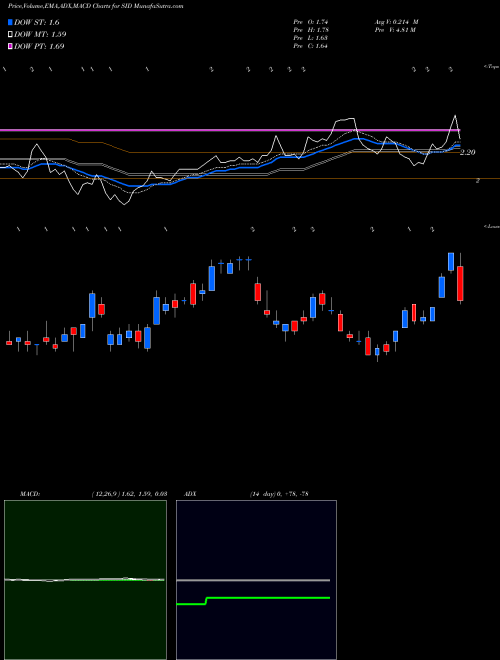Select the 'DOW PT: 1.69' legend text
The image size is (500, 660).
39,46
